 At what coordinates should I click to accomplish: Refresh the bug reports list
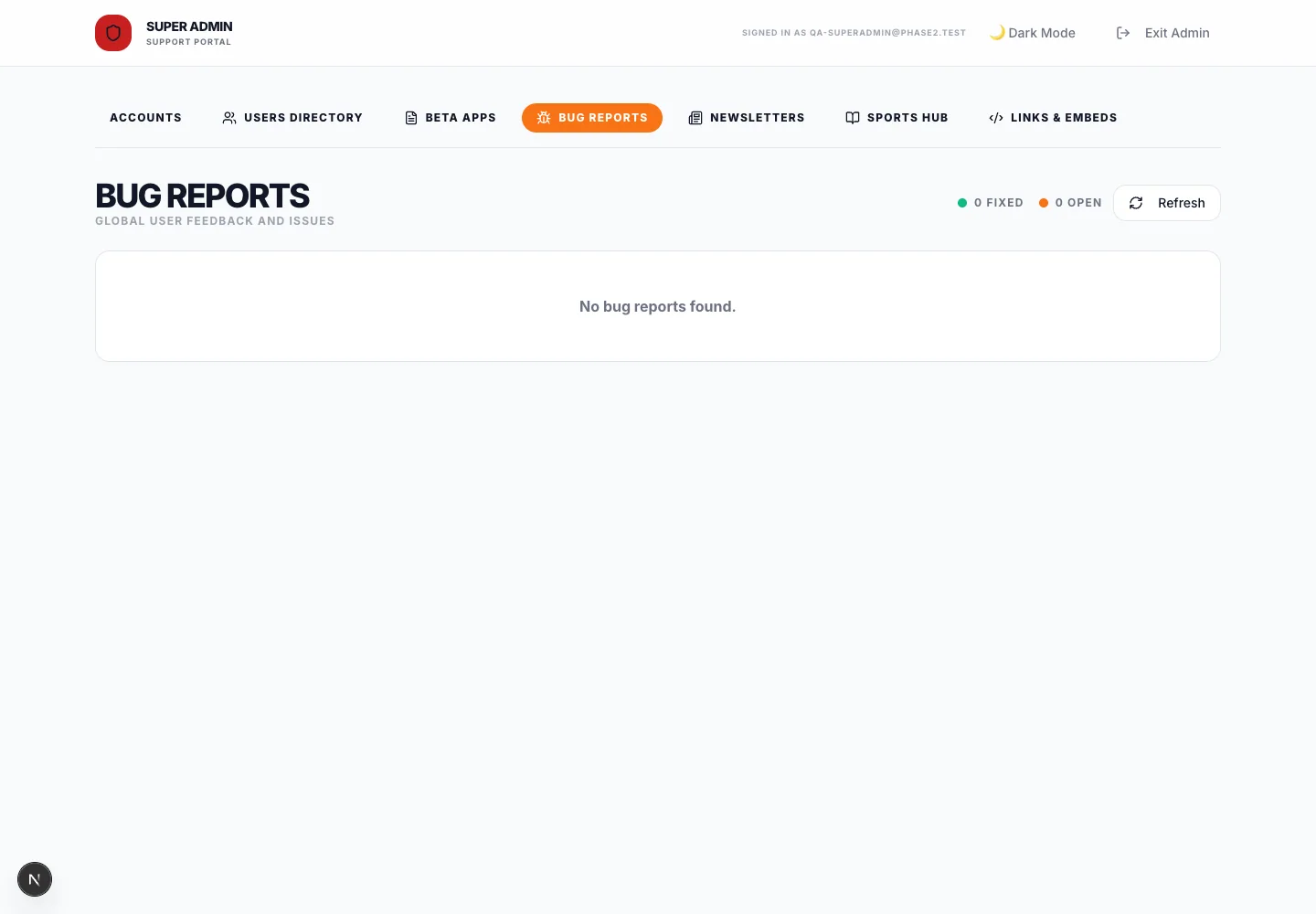pyautogui.click(x=1167, y=203)
